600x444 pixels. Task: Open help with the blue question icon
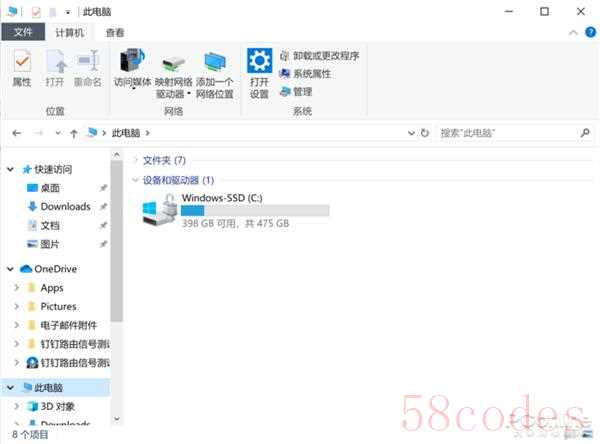[x=590, y=33]
